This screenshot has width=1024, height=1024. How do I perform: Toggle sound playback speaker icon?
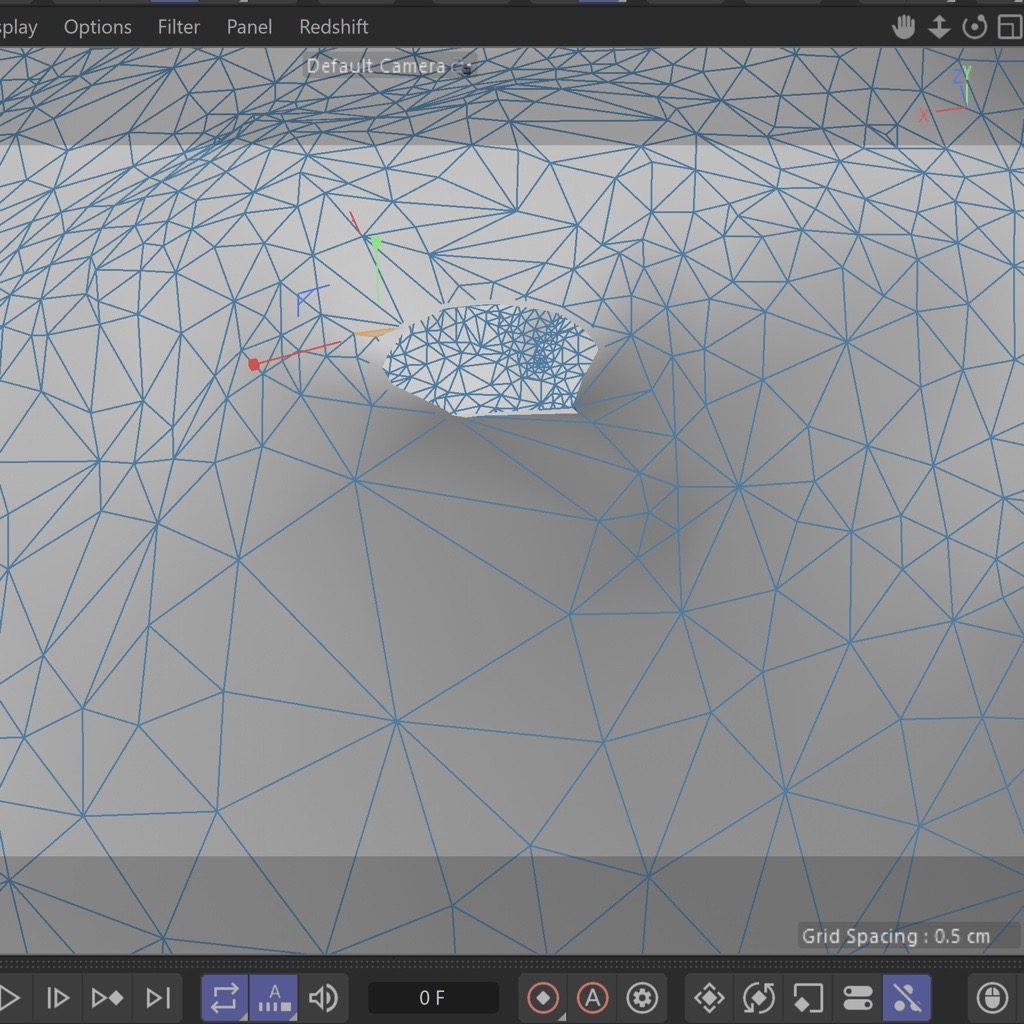323,997
